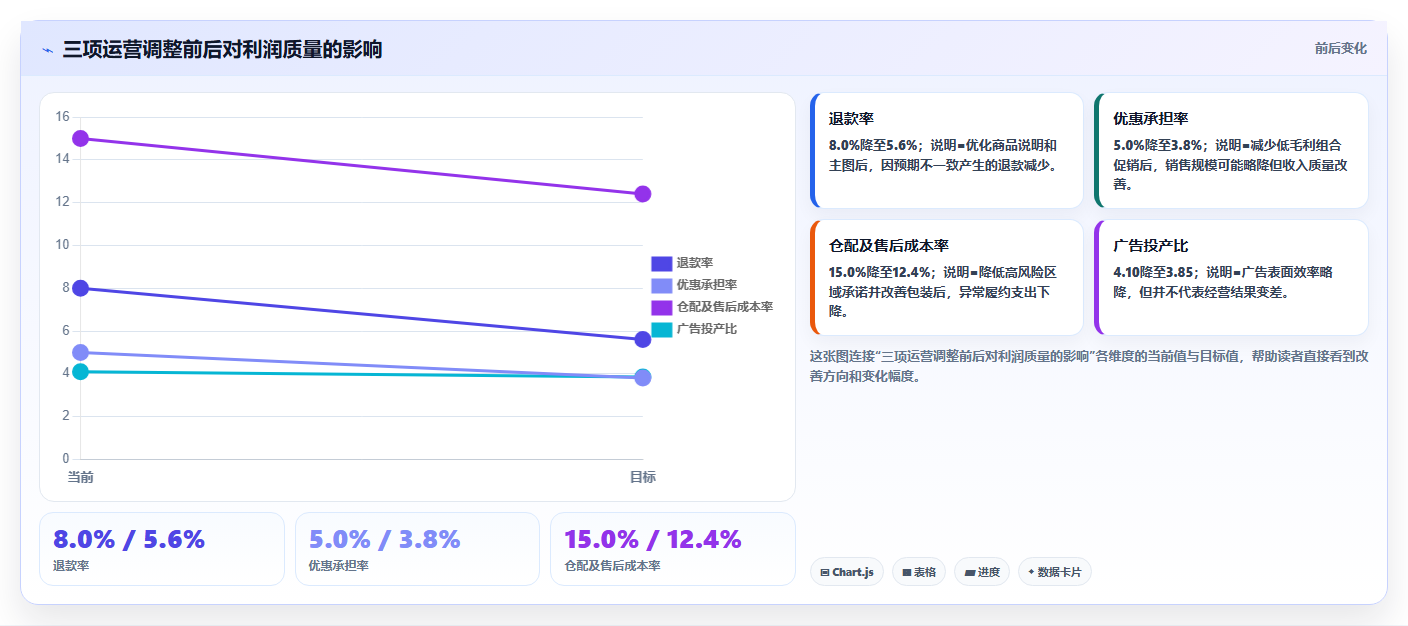
Task: Click the text 15.0%降至12.4% in the info card
Action: (x=881, y=272)
